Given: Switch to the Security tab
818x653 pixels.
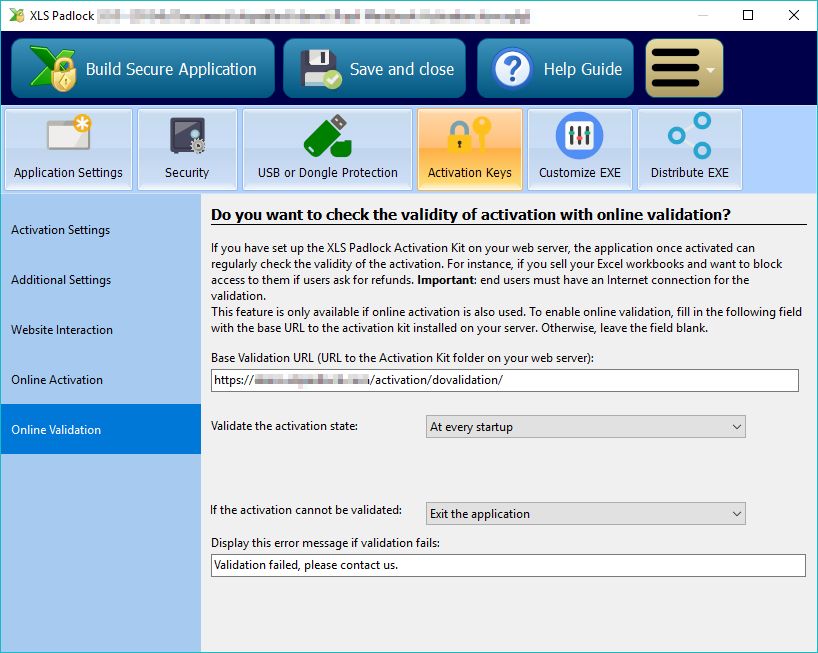Looking at the screenshot, I should 187,150.
